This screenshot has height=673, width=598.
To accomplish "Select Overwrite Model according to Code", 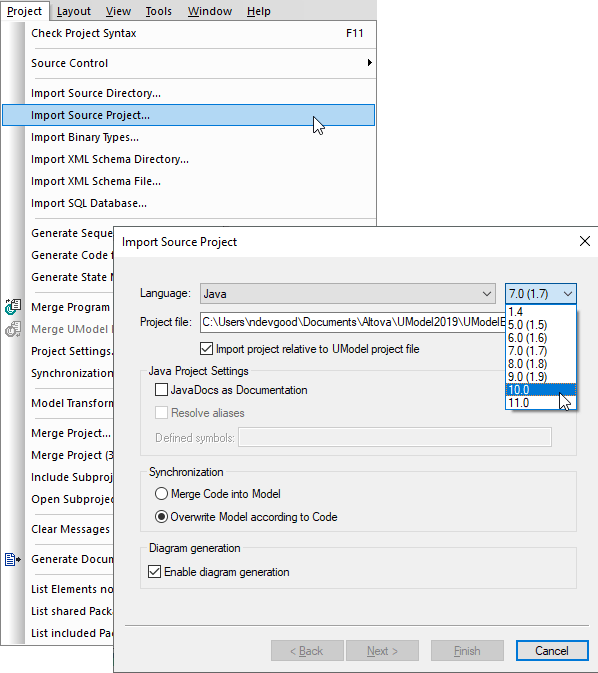I will coord(161,517).
